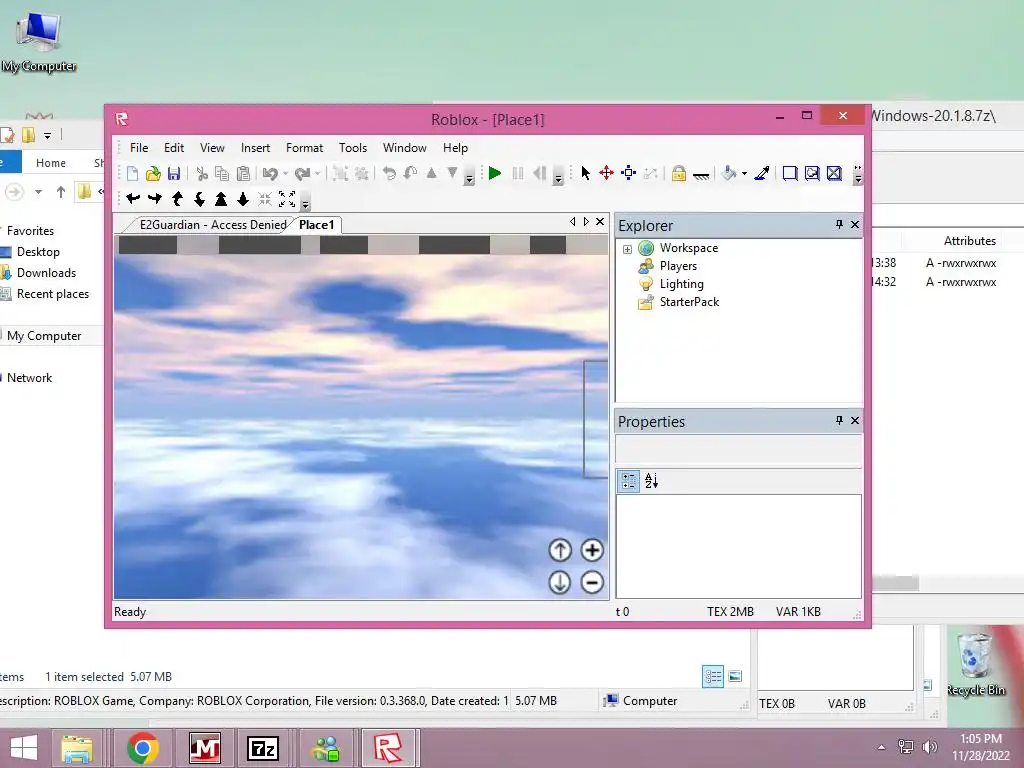Viewport: 1024px width, 768px height.
Task: Select Lighting in Explorer
Action: [x=681, y=283]
